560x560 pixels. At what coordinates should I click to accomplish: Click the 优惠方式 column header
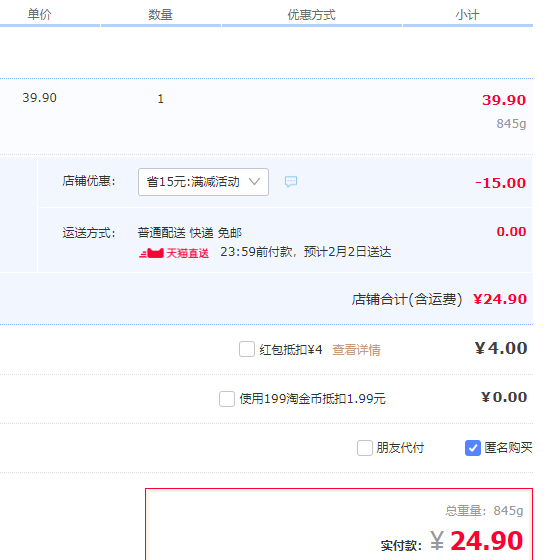pyautogui.click(x=311, y=15)
